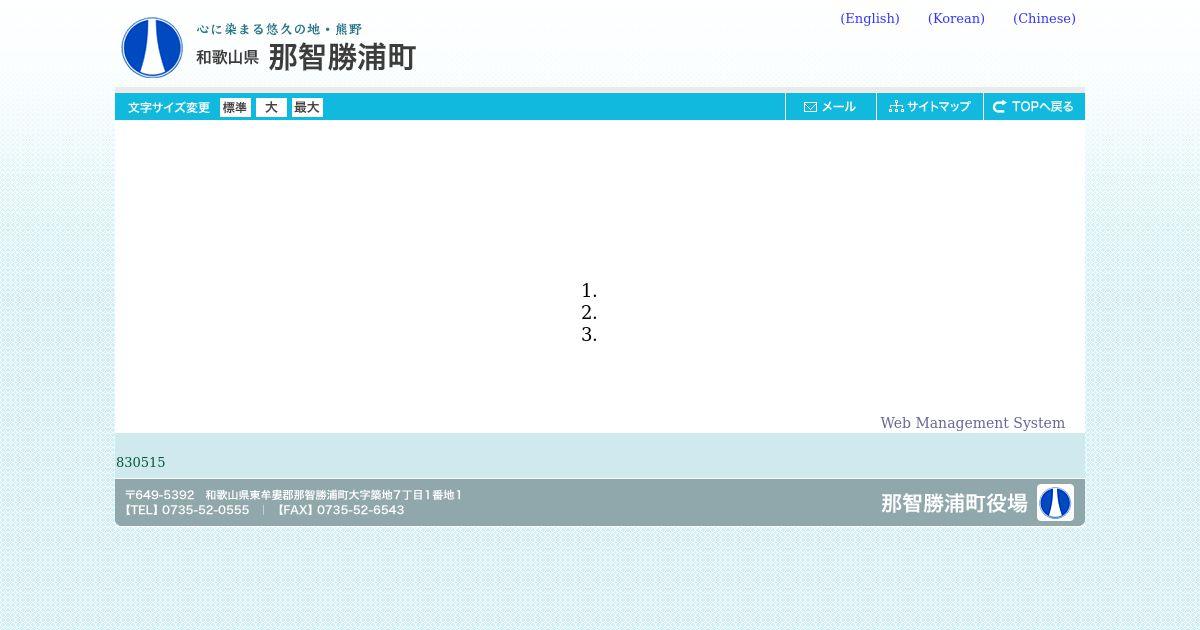Select the FAX 0735-52-6543 text
Image resolution: width=1200 pixels, height=630 pixels.
[x=341, y=510]
